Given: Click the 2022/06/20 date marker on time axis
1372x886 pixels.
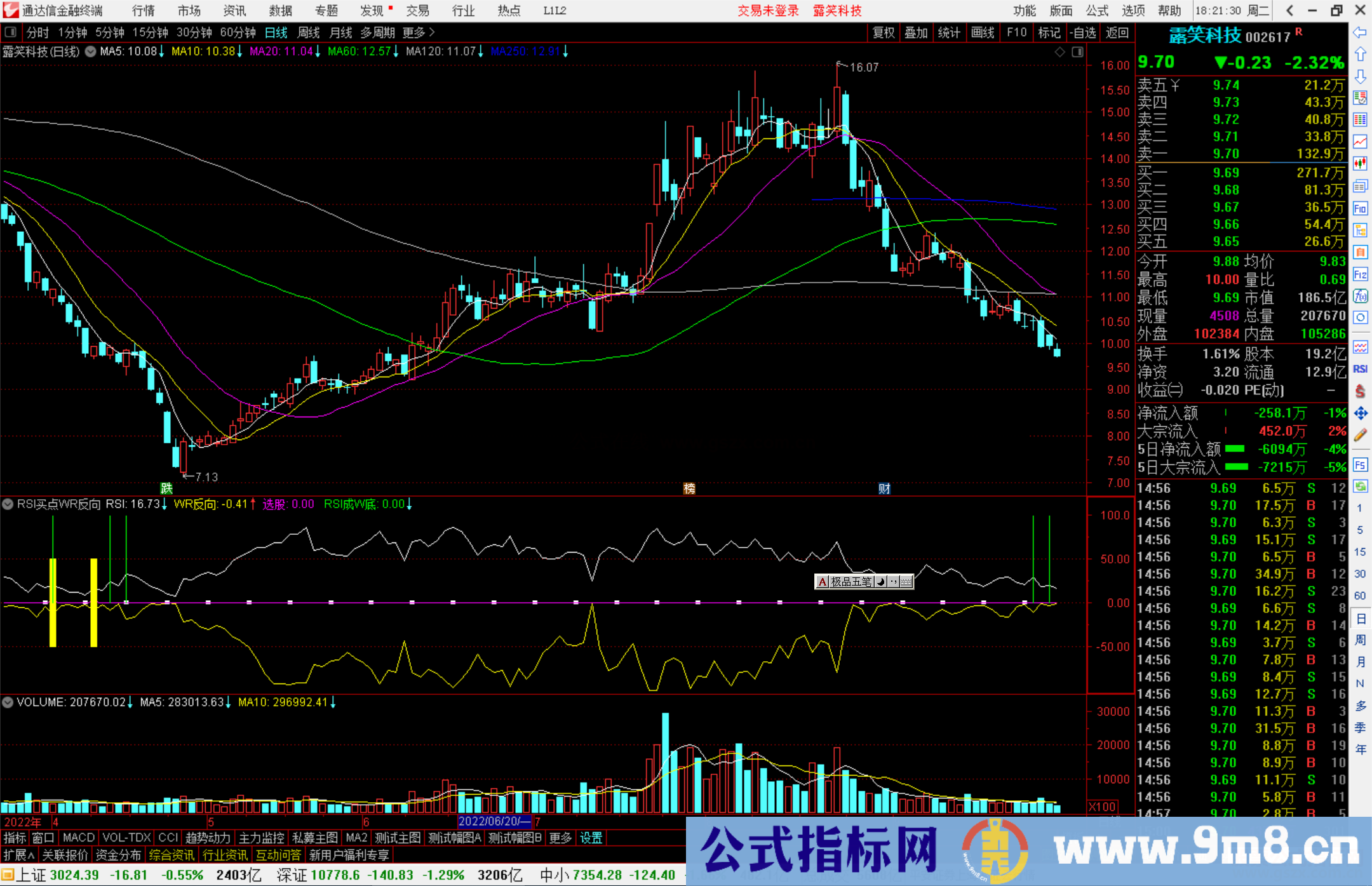Looking at the screenshot, I should point(494,821).
